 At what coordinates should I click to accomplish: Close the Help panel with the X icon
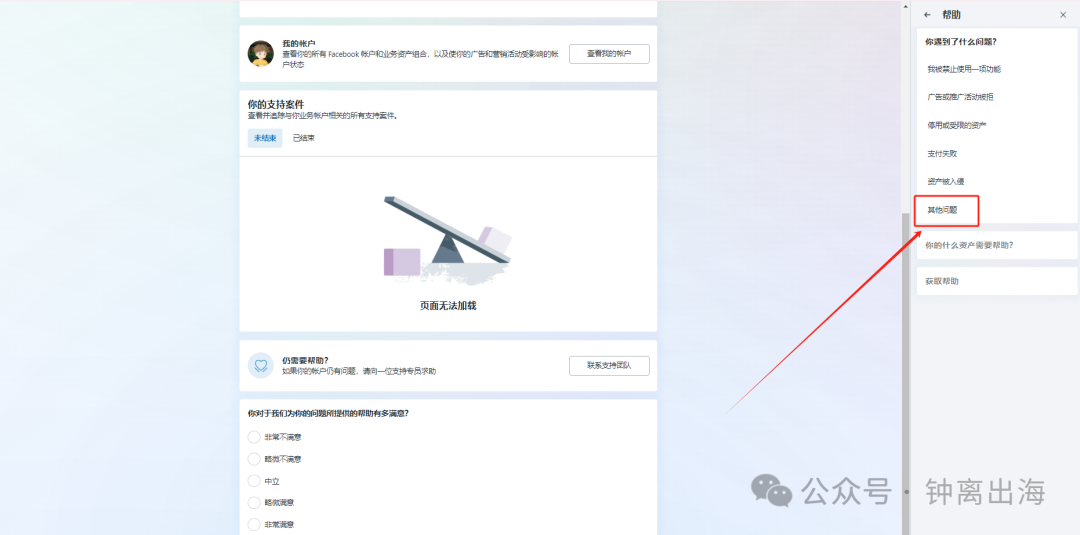[1063, 14]
